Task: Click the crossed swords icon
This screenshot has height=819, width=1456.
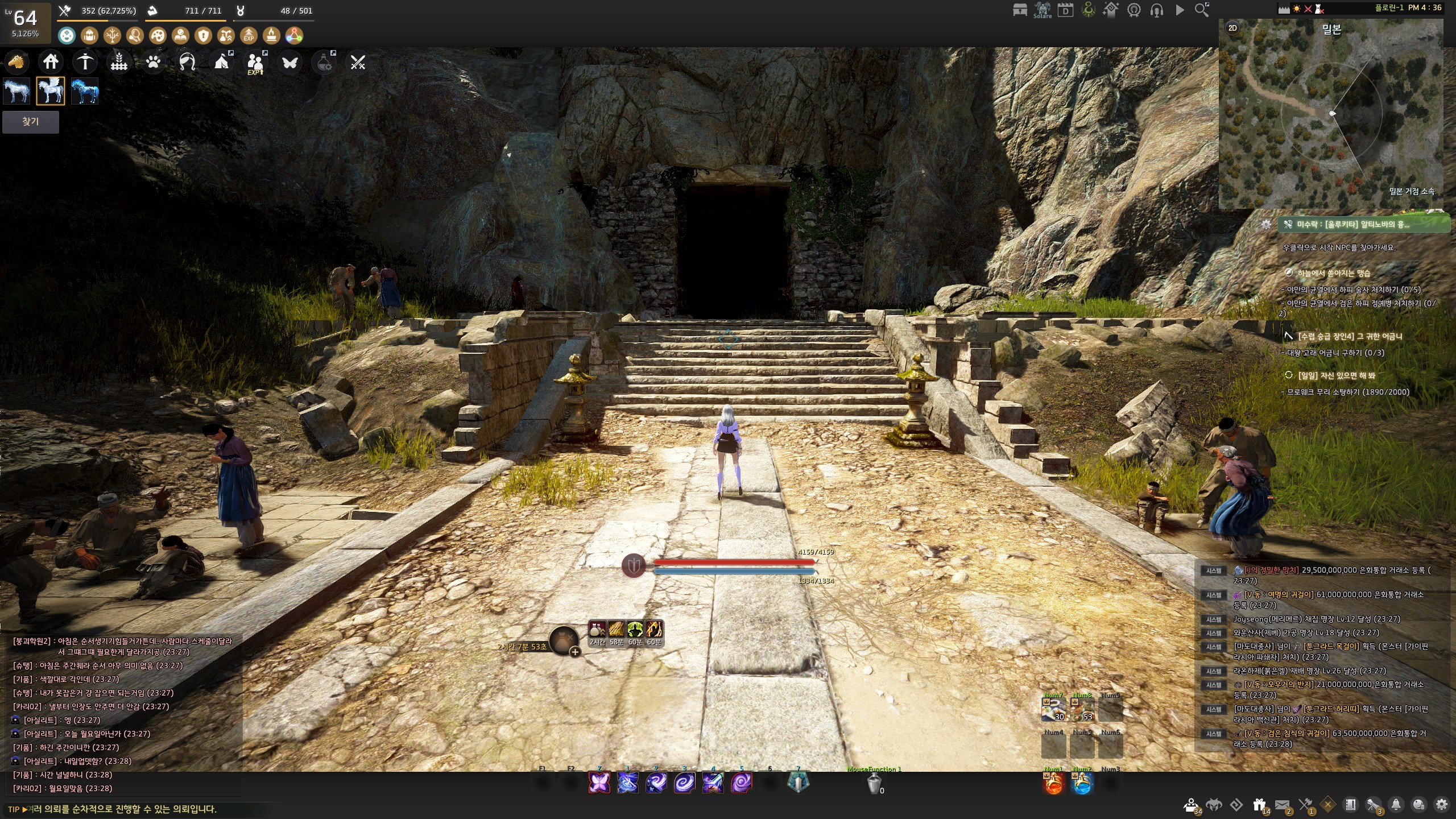Action: 358,62
